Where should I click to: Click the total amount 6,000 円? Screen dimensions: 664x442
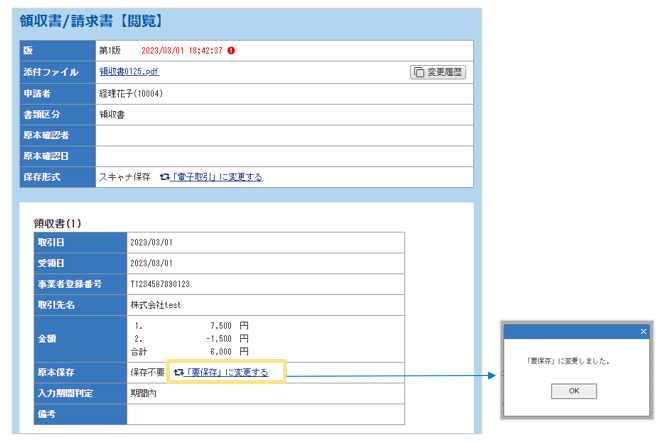tap(229, 352)
